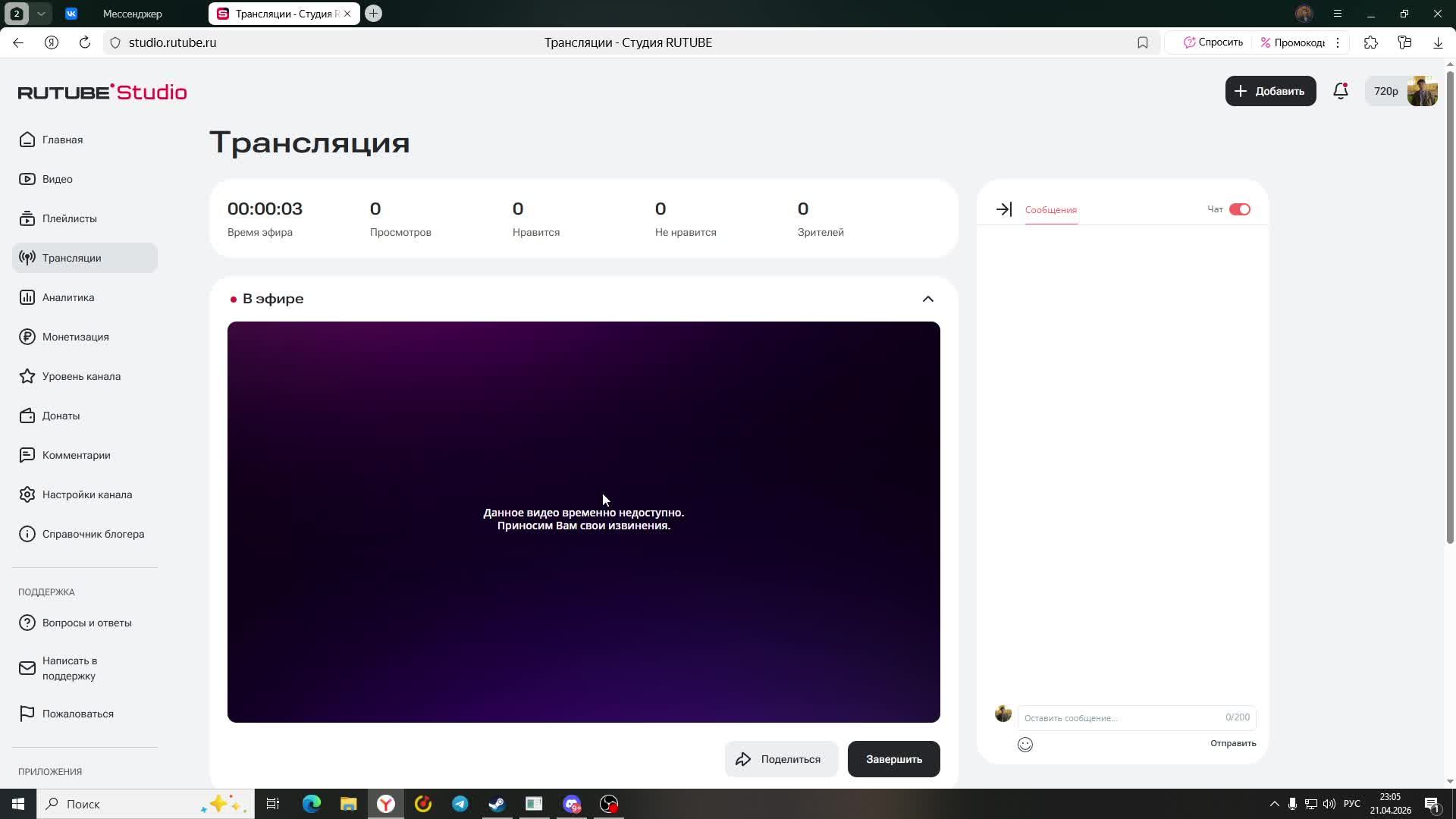This screenshot has width=1456, height=819.
Task: Click the Поделиться button
Action: coord(780,759)
